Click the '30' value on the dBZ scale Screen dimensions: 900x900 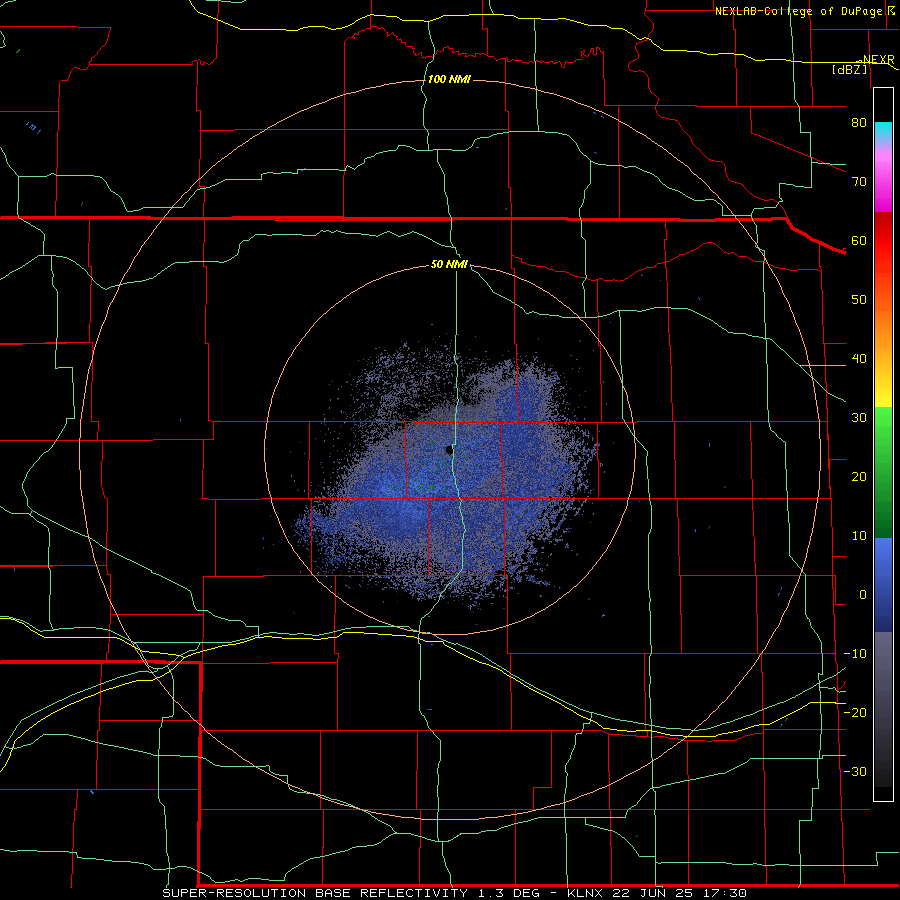(x=859, y=417)
